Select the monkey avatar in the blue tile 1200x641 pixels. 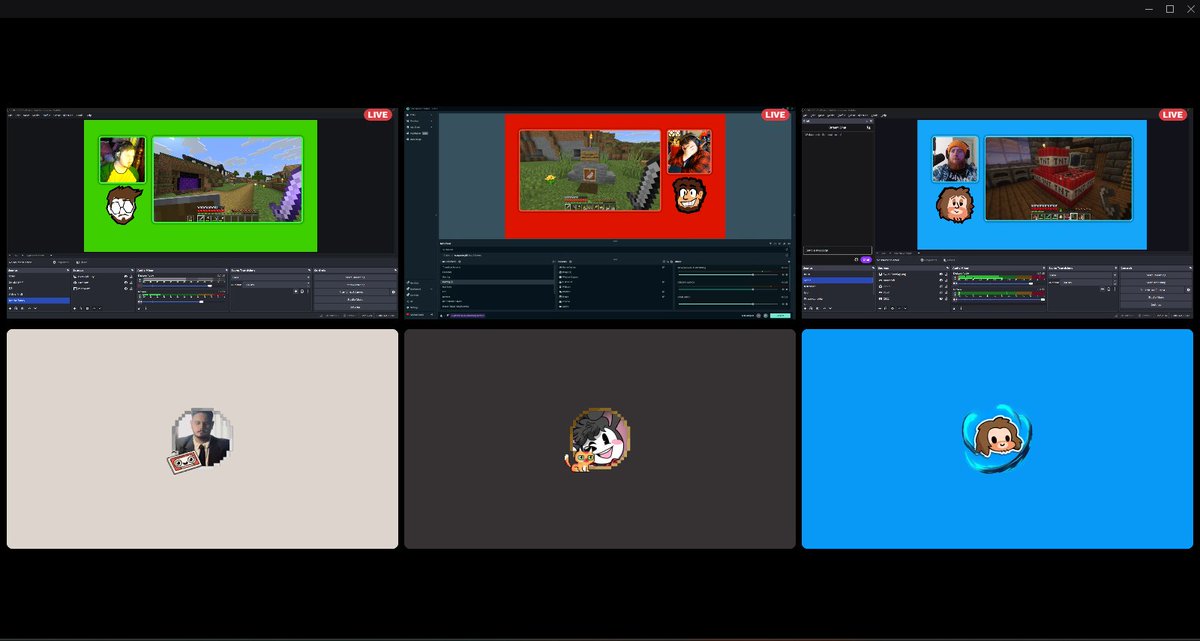(x=997, y=439)
